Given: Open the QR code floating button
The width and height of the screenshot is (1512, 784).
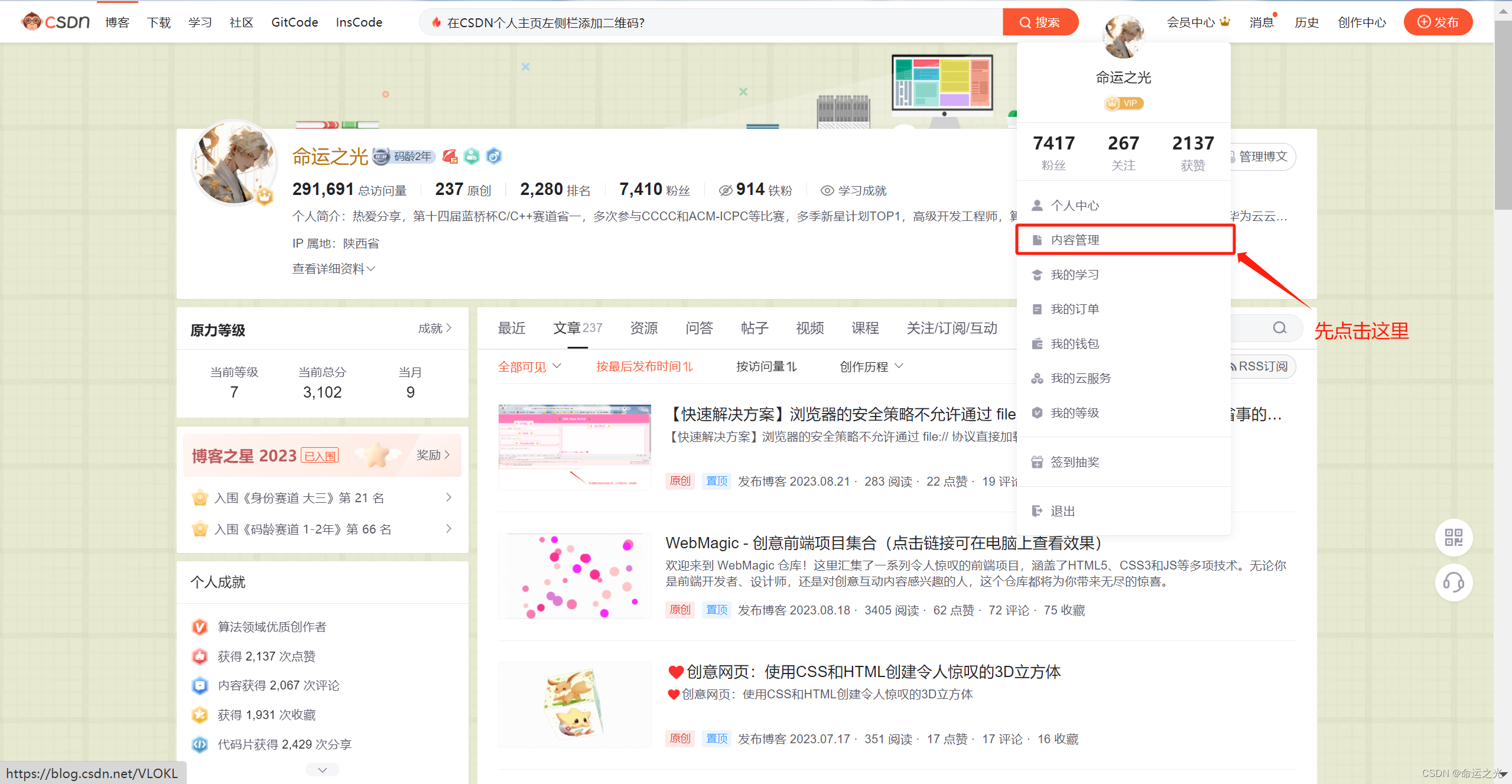Looking at the screenshot, I should pyautogui.click(x=1454, y=538).
